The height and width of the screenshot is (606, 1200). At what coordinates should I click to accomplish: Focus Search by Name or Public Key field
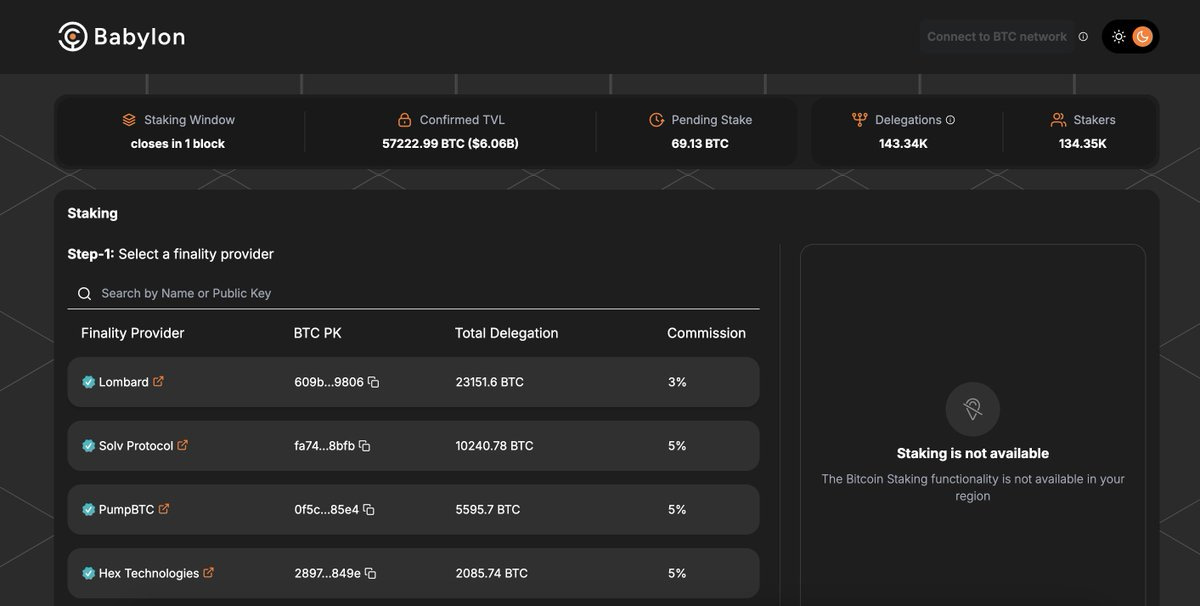pyautogui.click(x=413, y=293)
